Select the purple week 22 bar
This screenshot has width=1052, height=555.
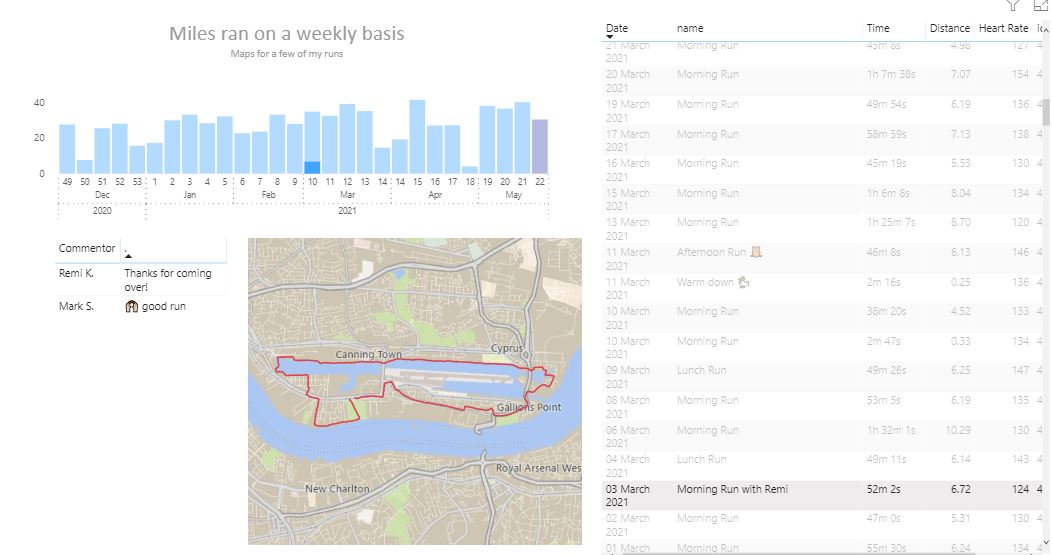tap(540, 146)
